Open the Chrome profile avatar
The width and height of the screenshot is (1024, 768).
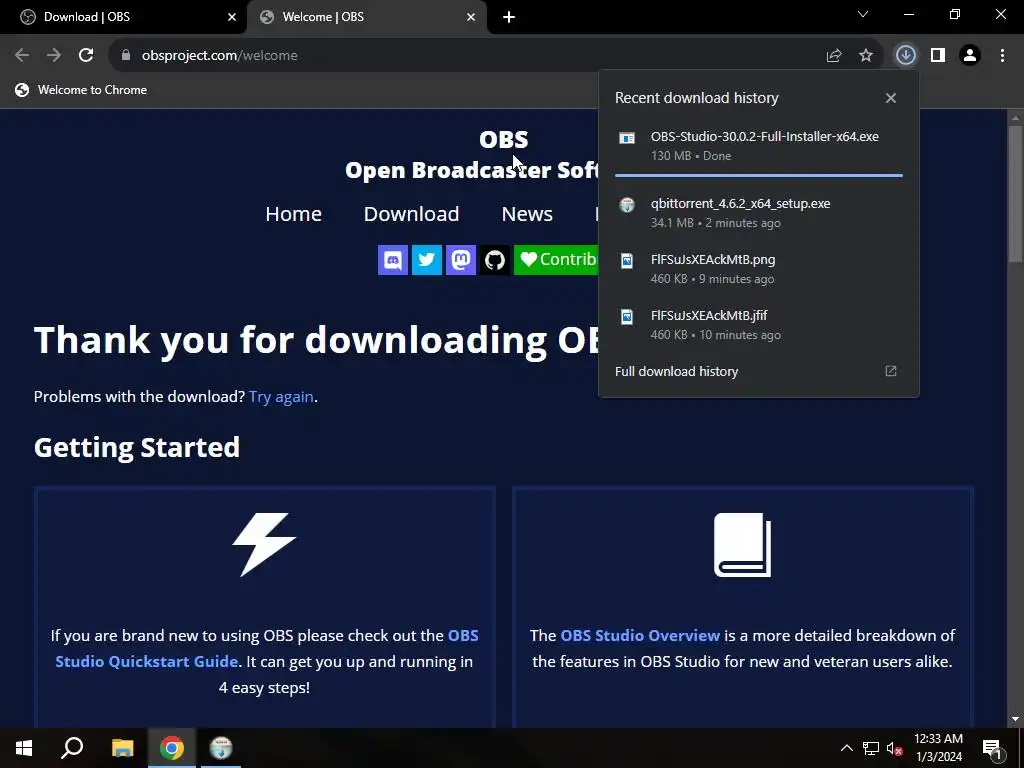click(970, 56)
